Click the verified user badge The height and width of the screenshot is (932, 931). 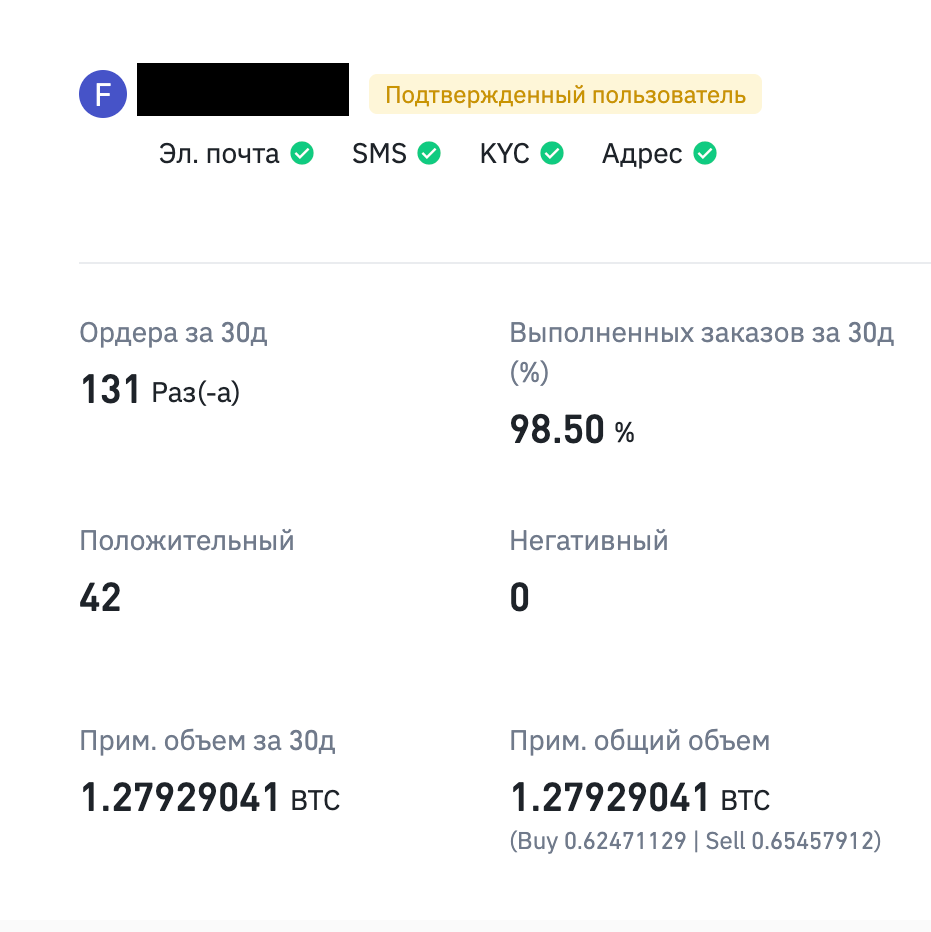point(565,95)
